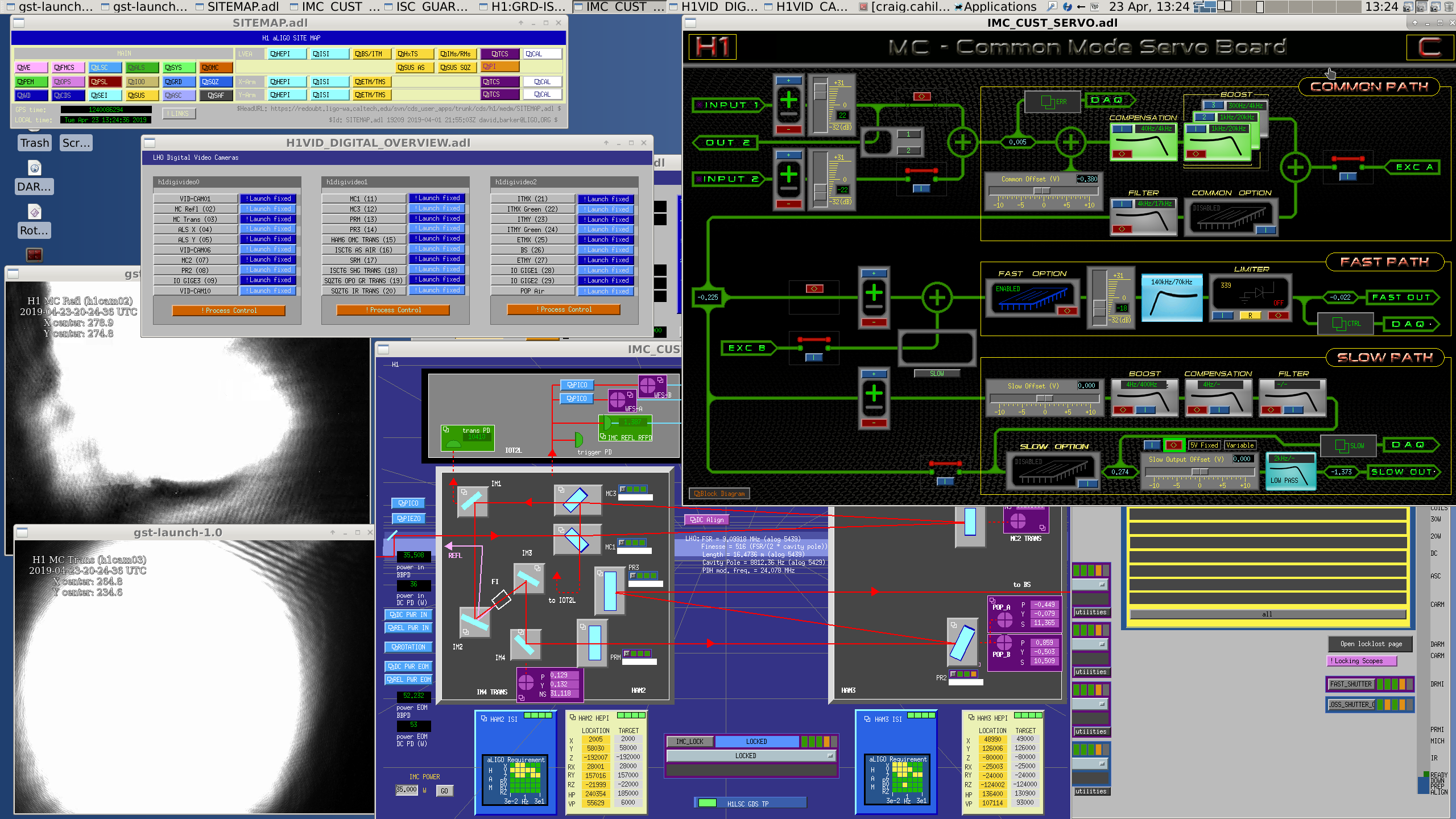Toggle Compensation 40Hz/4kHz blue enable button

pyautogui.click(x=1123, y=129)
